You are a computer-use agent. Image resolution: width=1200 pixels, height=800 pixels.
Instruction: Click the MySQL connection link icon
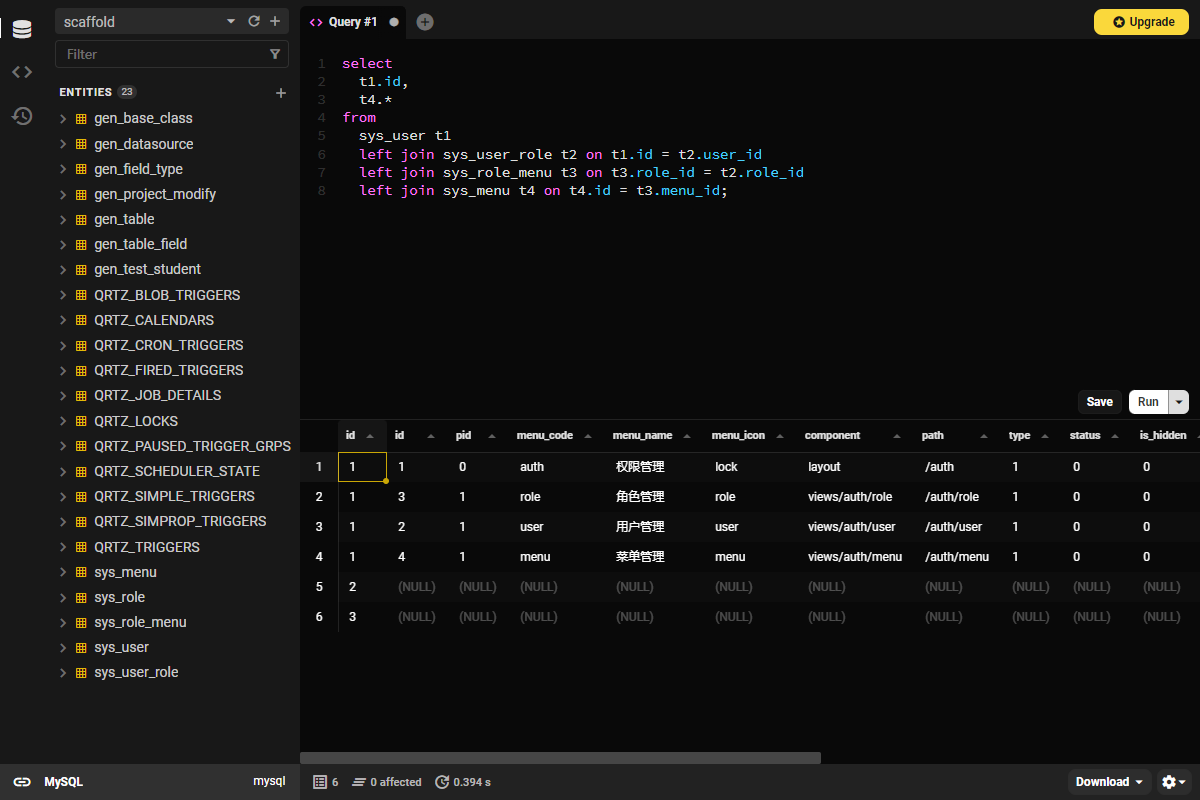pyautogui.click(x=22, y=782)
